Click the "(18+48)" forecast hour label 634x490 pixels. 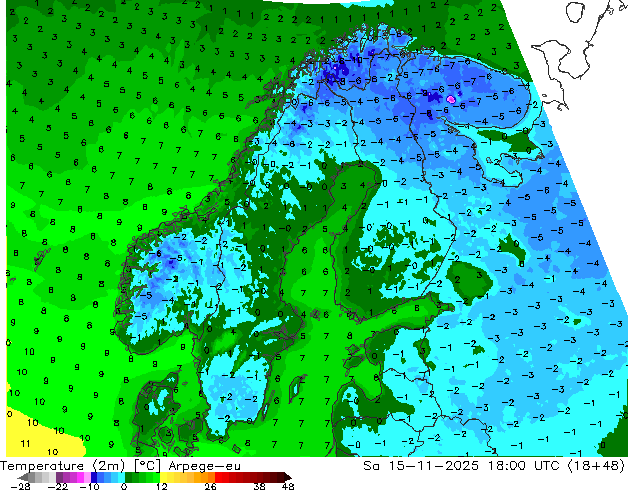click(x=597, y=466)
